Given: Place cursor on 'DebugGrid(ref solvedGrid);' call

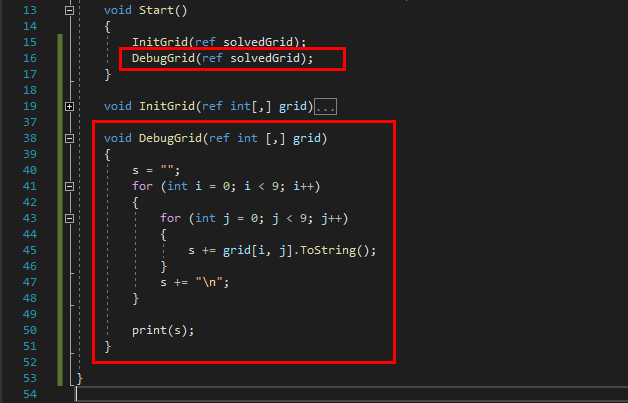Looking at the screenshot, I should (x=223, y=58).
